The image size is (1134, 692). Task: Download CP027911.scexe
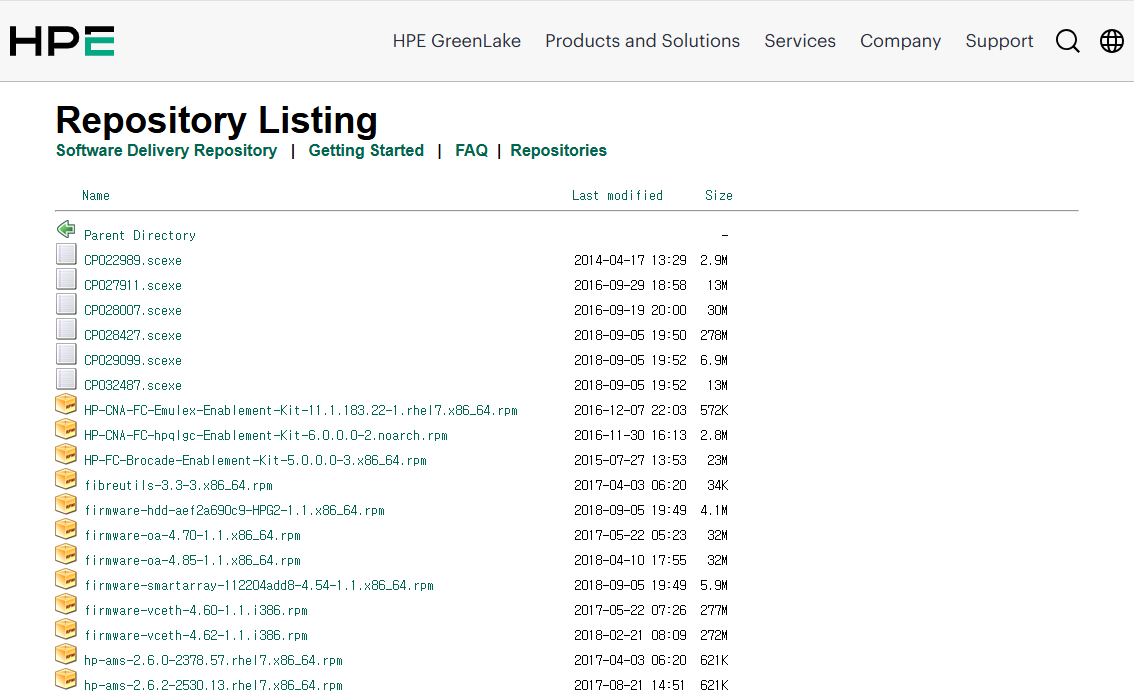(x=133, y=286)
